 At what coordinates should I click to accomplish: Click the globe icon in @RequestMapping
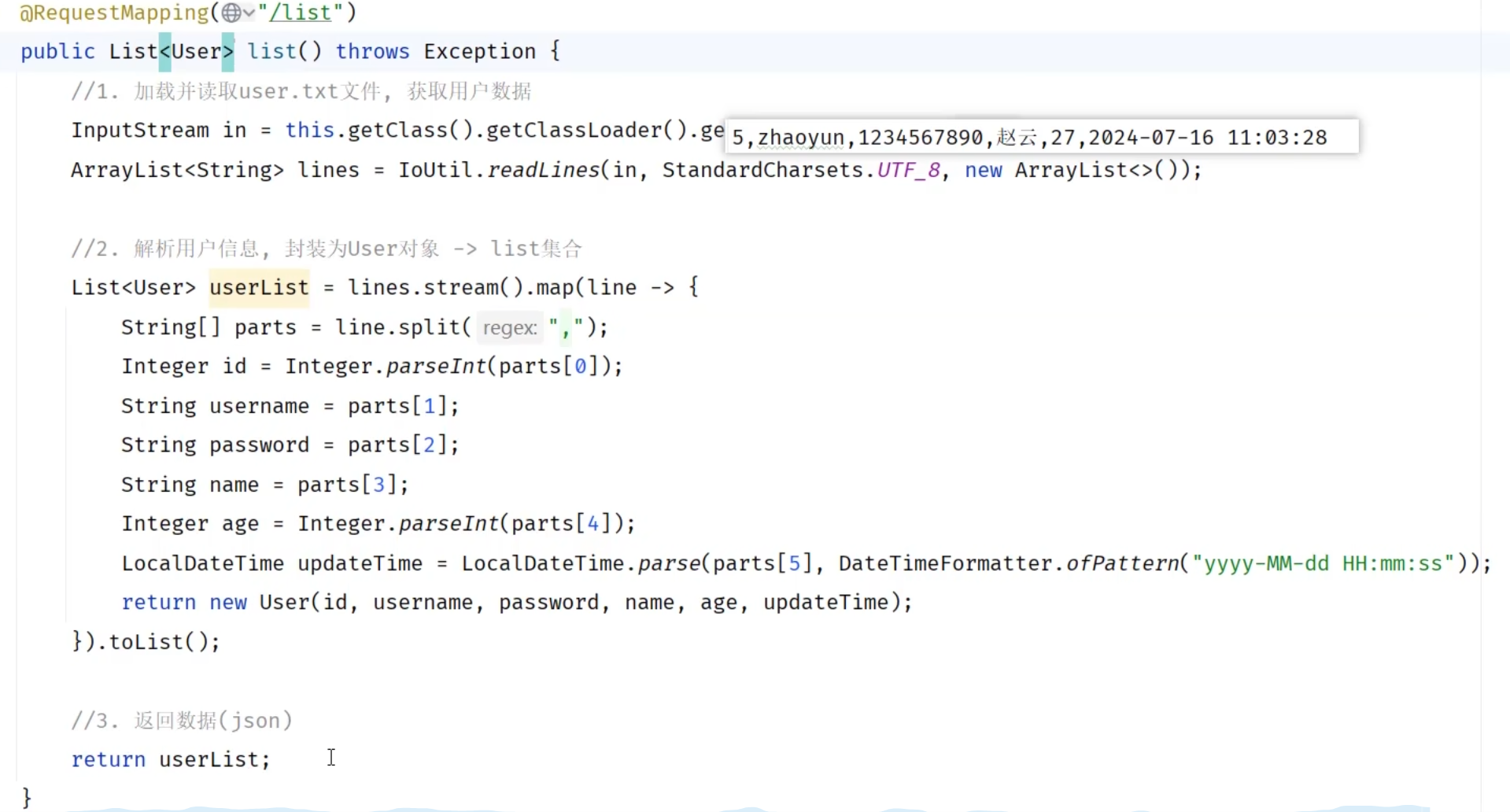pos(231,13)
